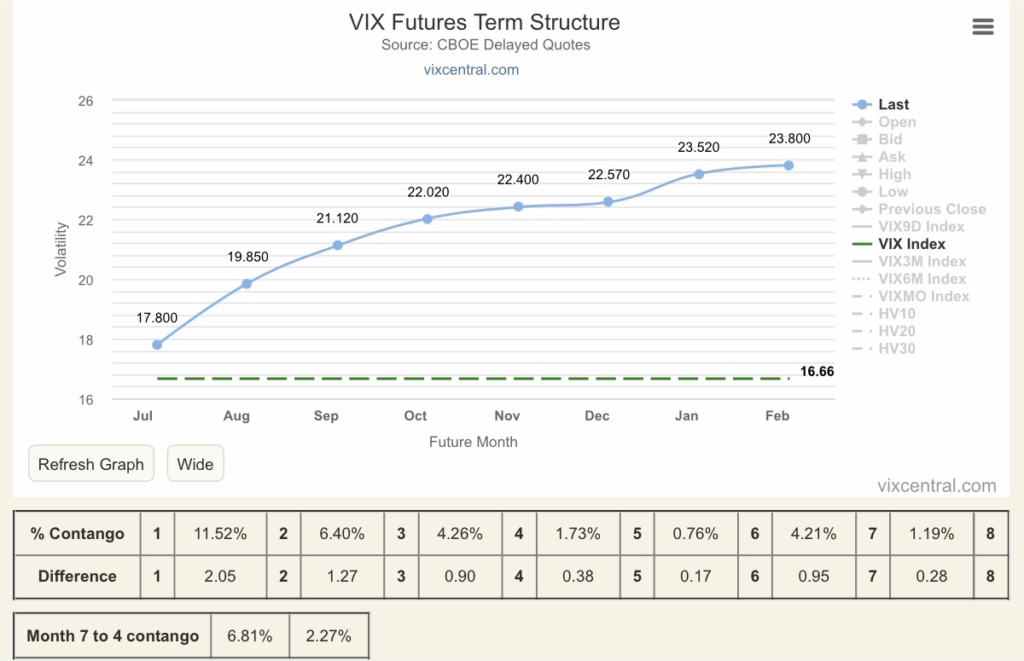Viewport: 1024px width, 661px height.
Task: Toggle the Last series legend marker
Action: click(x=862, y=105)
